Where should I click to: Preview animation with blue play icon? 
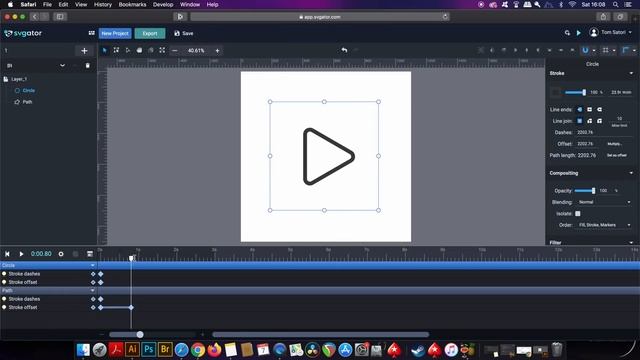tap(578, 33)
